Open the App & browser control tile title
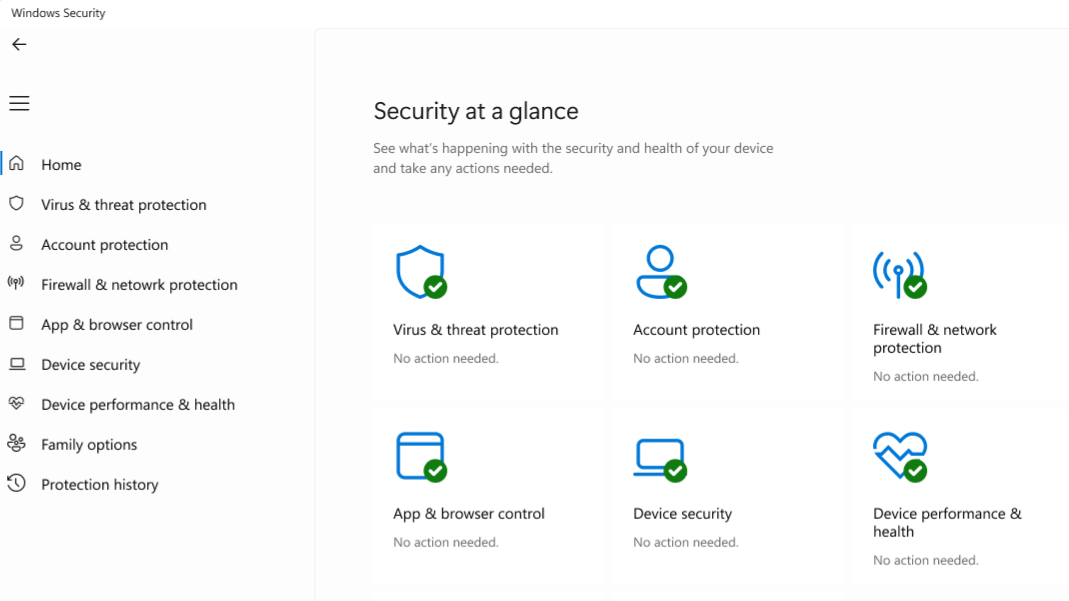The width and height of the screenshot is (1069, 601). 468,514
